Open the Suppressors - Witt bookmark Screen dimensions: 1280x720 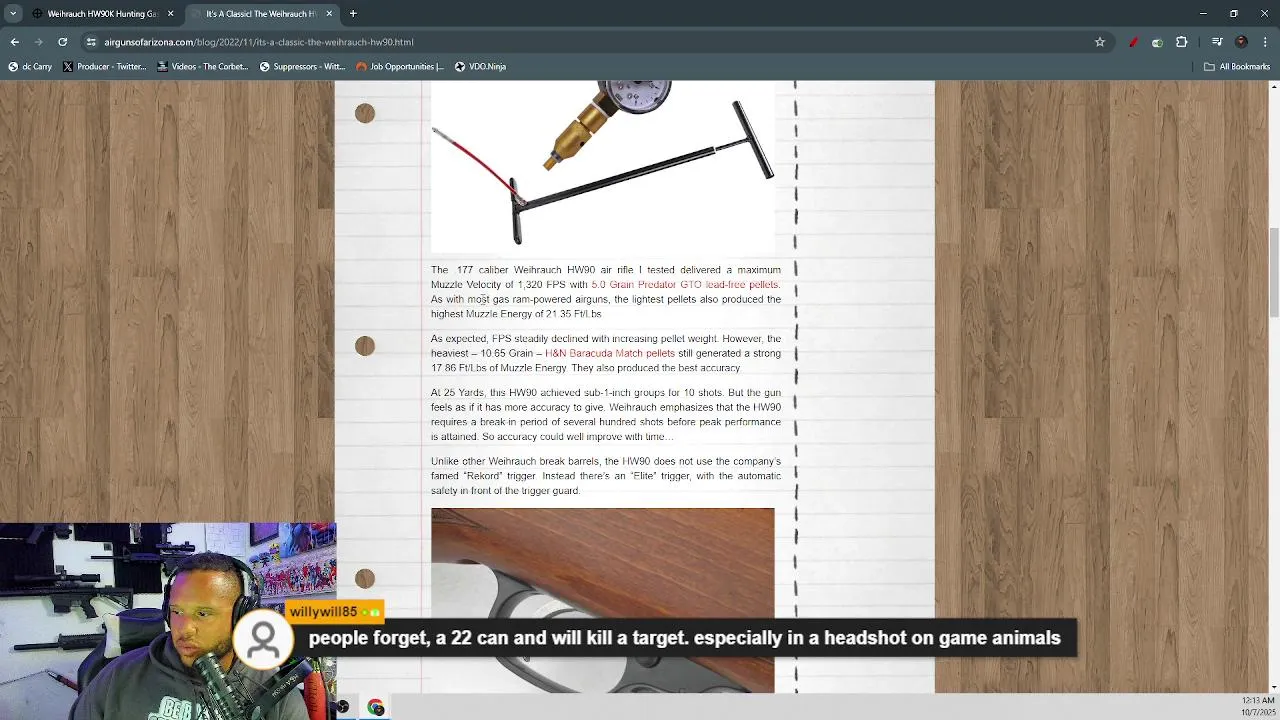tap(302, 66)
